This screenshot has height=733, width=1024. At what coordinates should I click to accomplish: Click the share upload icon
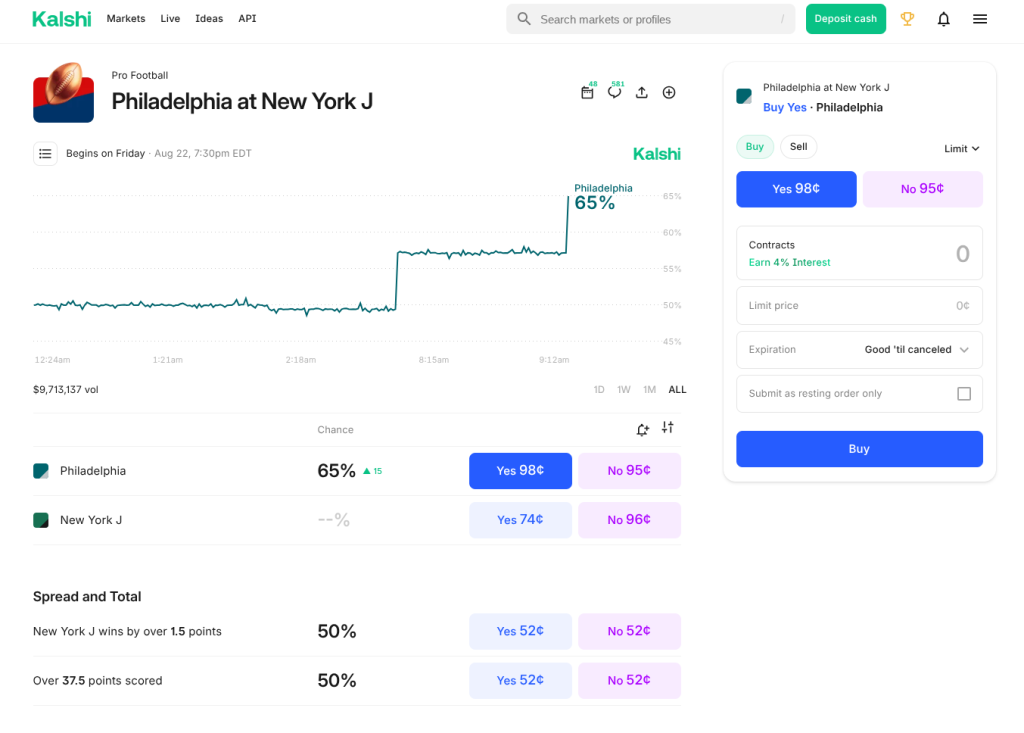click(x=642, y=92)
